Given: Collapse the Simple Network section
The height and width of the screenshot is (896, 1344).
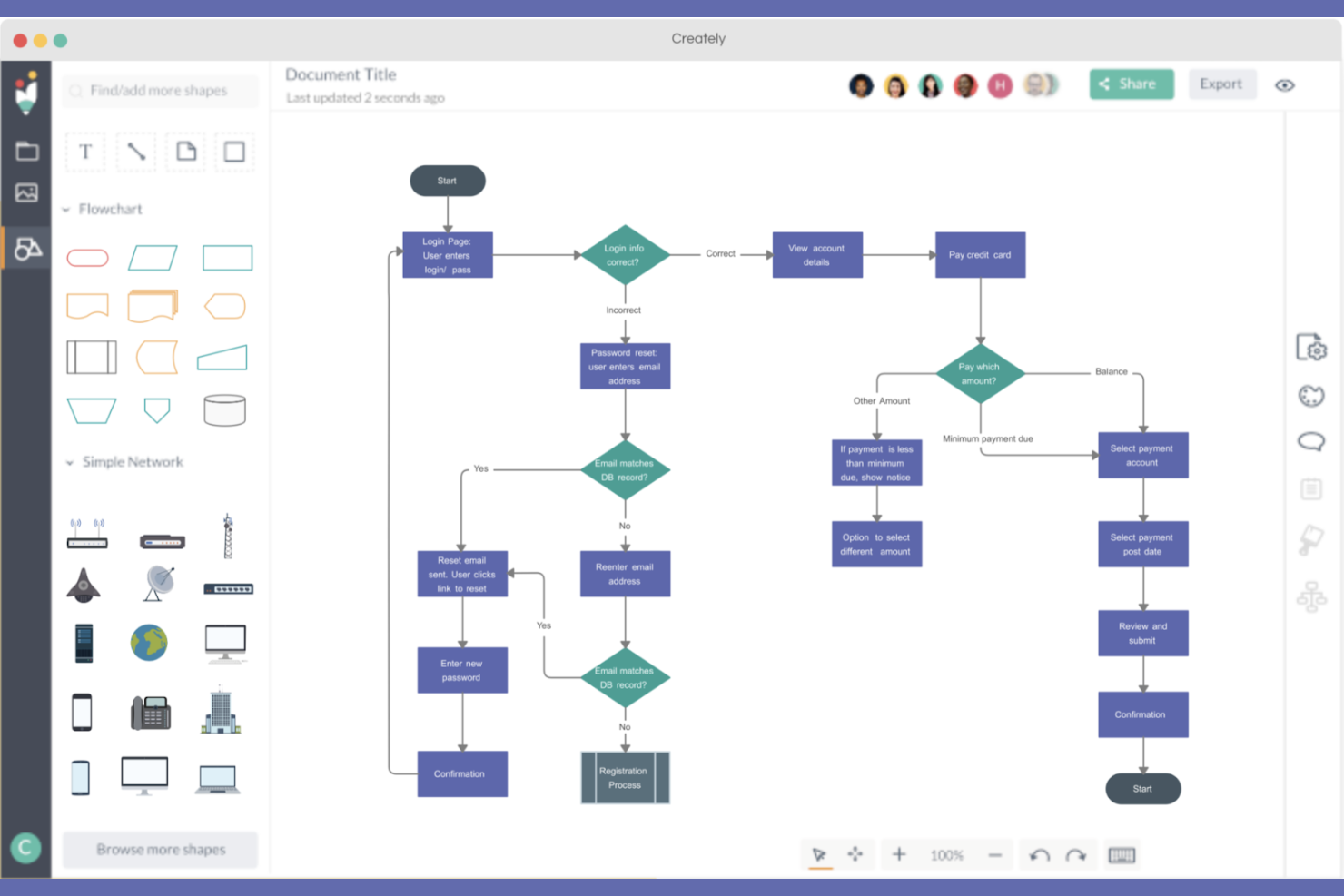Looking at the screenshot, I should (70, 463).
